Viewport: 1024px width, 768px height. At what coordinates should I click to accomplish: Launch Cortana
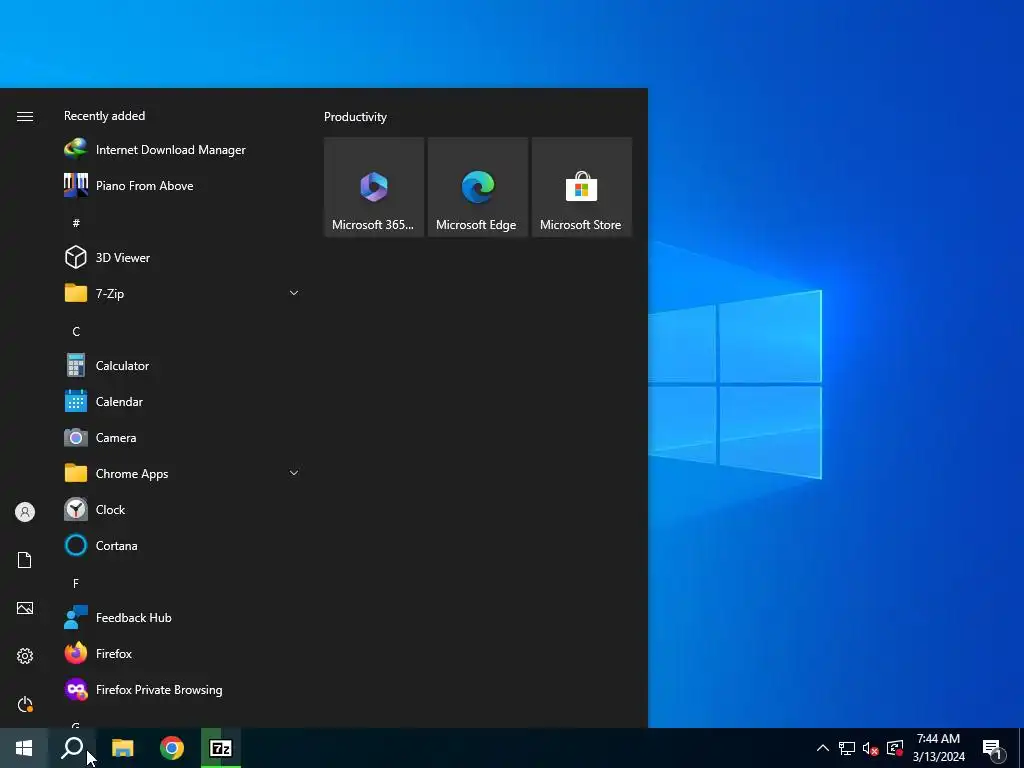(181, 545)
